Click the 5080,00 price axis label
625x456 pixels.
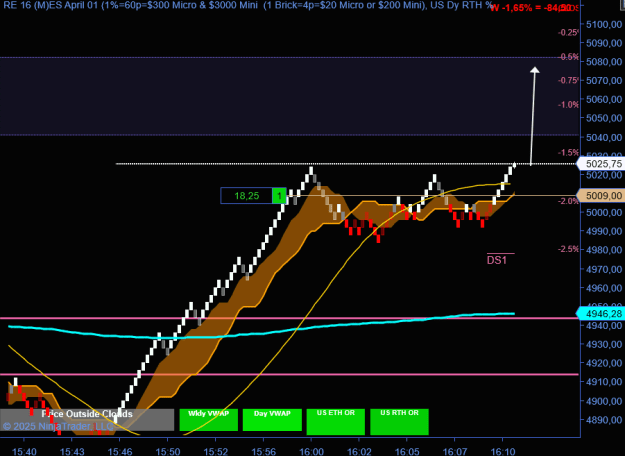tap(604, 62)
